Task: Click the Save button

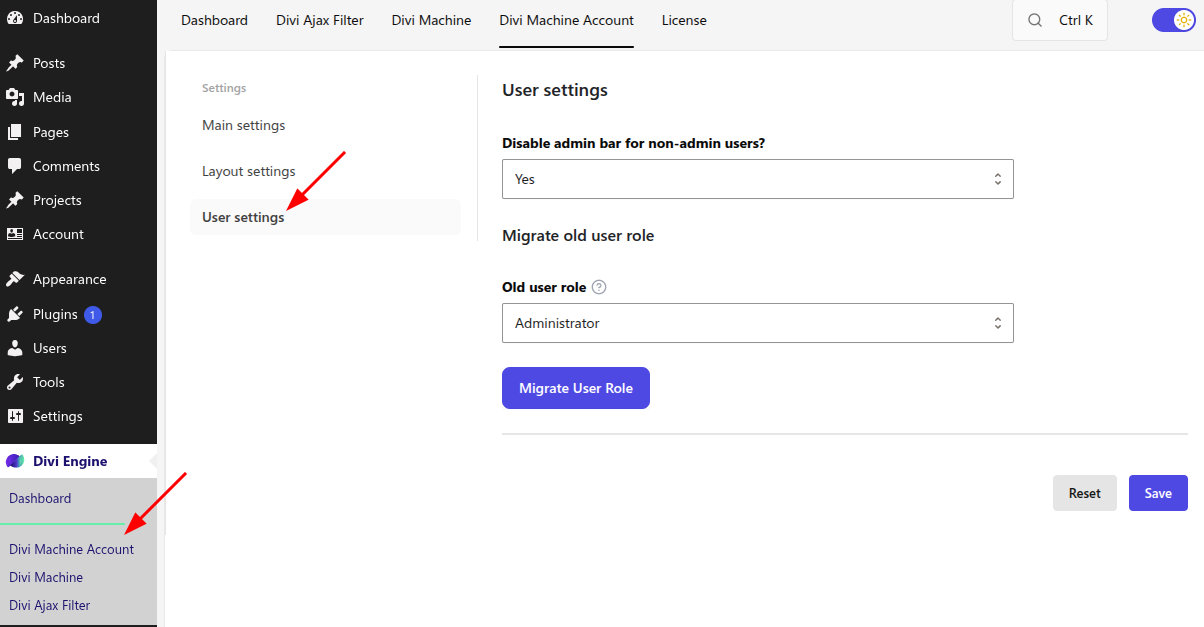Action: (1158, 493)
